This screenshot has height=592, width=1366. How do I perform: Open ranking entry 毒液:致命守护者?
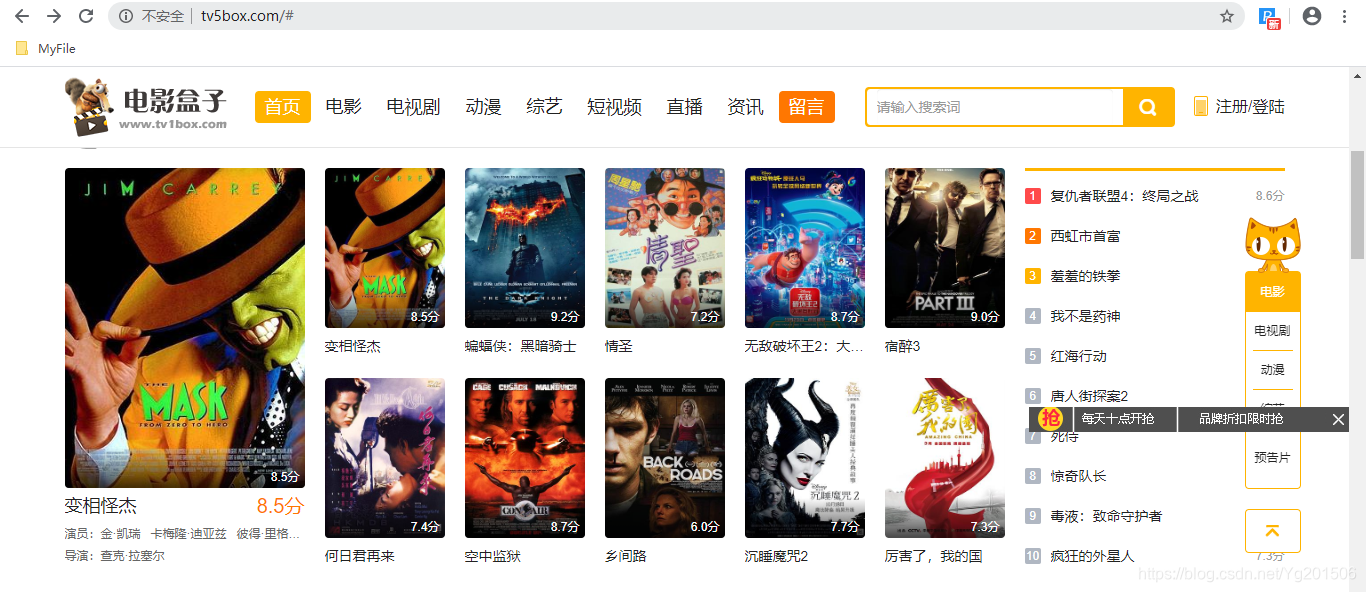[x=1106, y=516]
